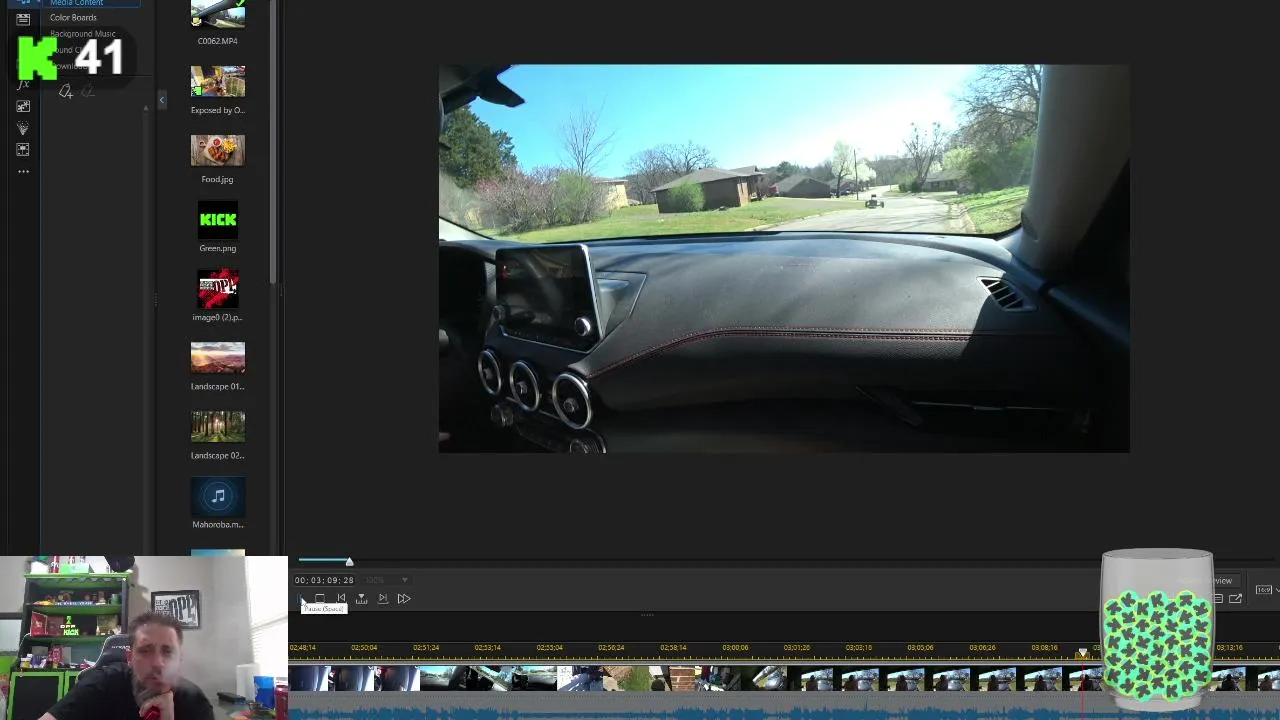
Task: Open the Title Room icon in sidebar
Action: point(23,19)
